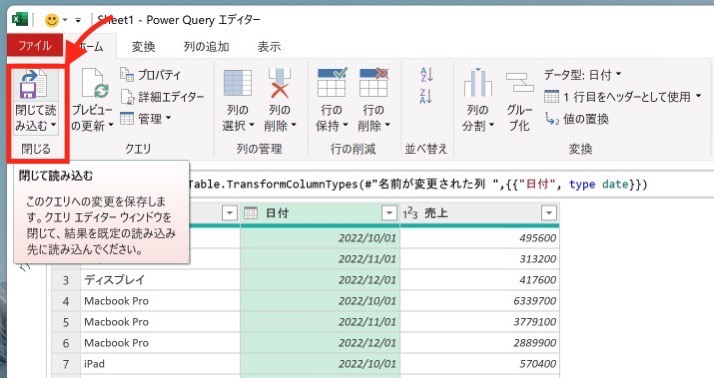Click the 列の分割 split column icon
Screen dimensions: 714x378
(x=478, y=83)
